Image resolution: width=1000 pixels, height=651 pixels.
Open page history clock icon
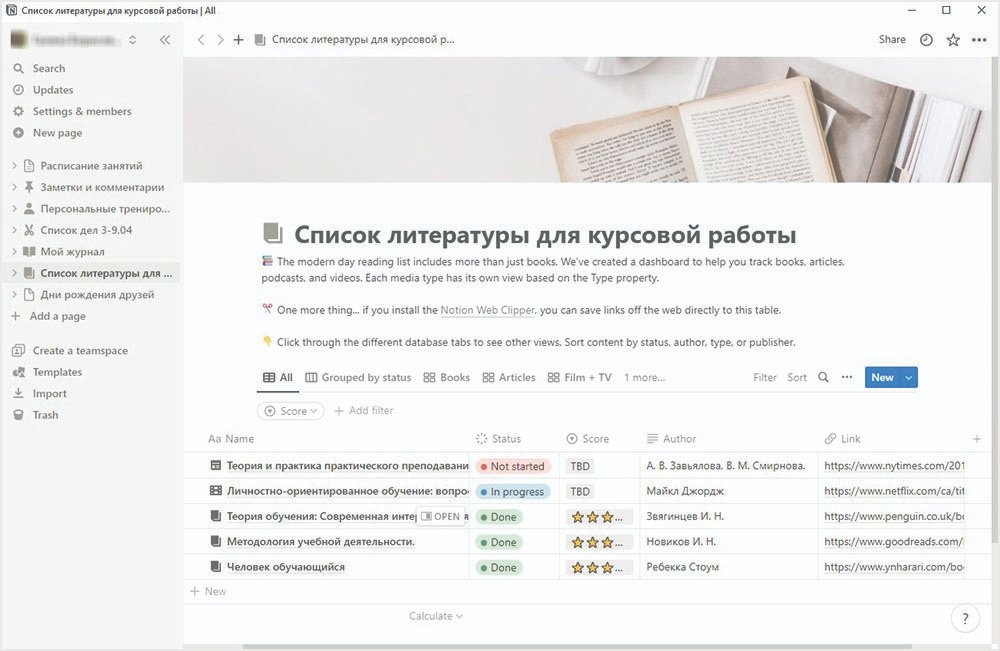(926, 40)
